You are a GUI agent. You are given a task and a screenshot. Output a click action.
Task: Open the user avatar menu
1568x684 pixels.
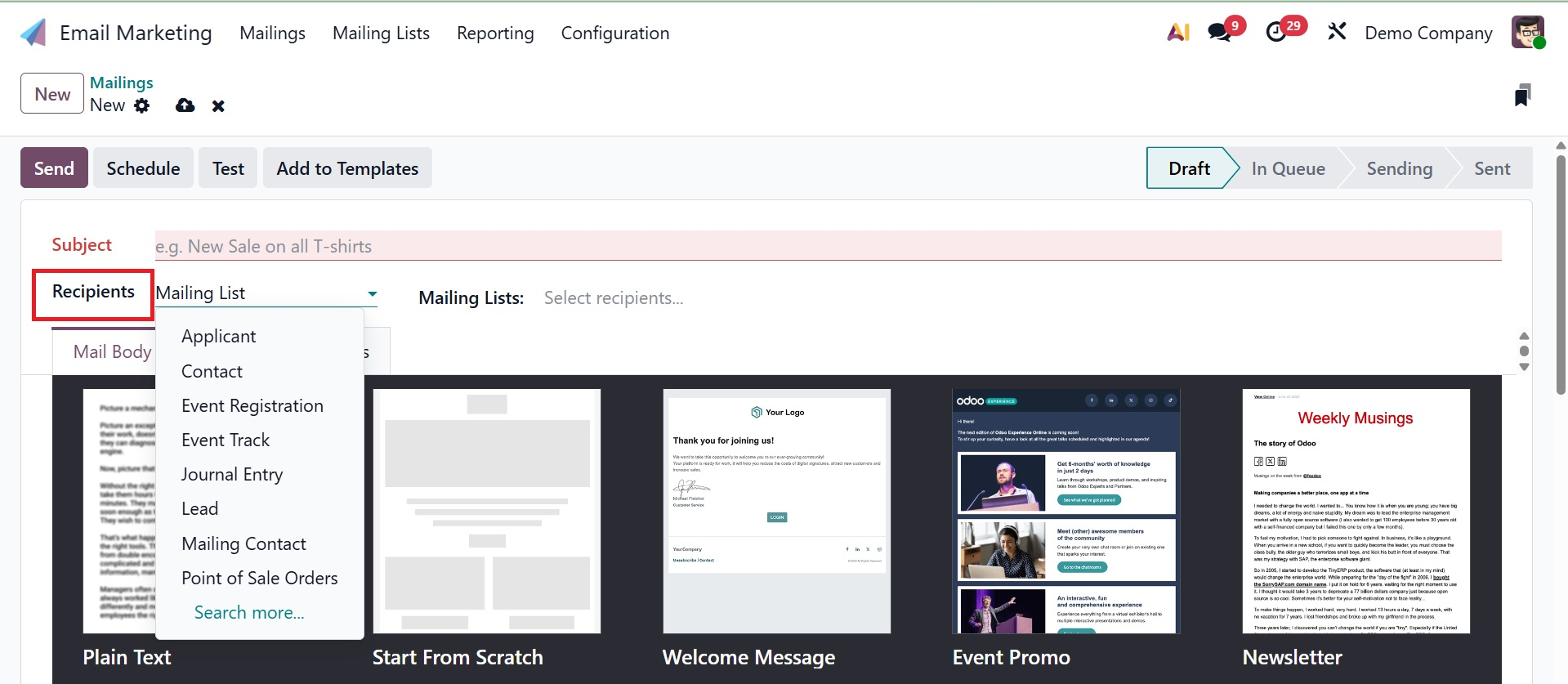[1527, 33]
